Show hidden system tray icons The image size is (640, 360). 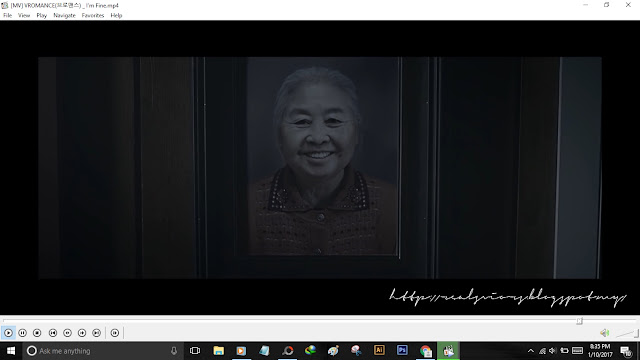[x=531, y=351]
